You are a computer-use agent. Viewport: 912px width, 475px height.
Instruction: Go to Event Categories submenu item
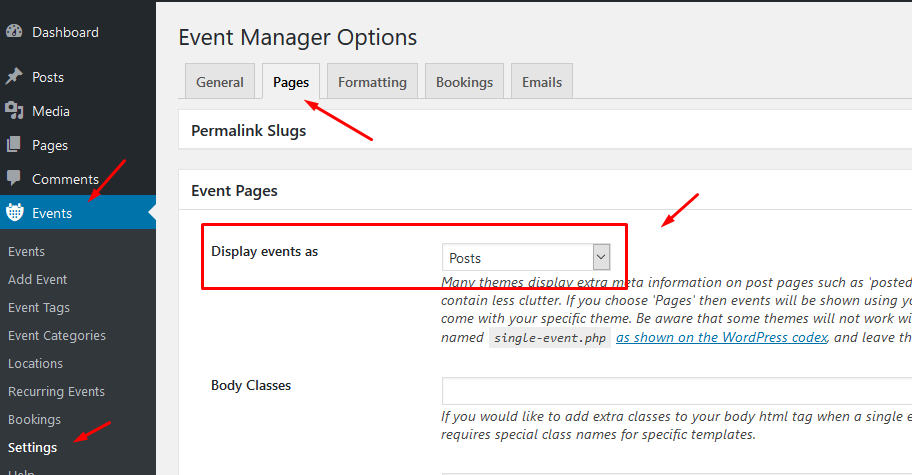coord(57,336)
